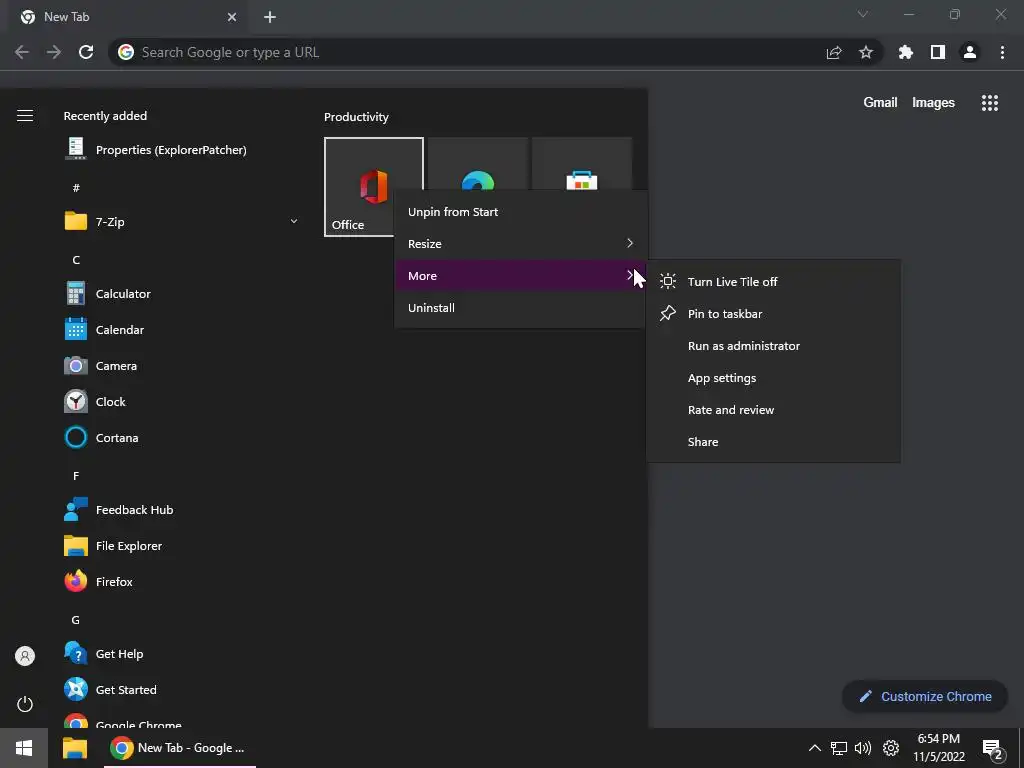Expand the 7-Zip folder
Image resolution: width=1024 pixels, height=768 pixels.
(182, 221)
